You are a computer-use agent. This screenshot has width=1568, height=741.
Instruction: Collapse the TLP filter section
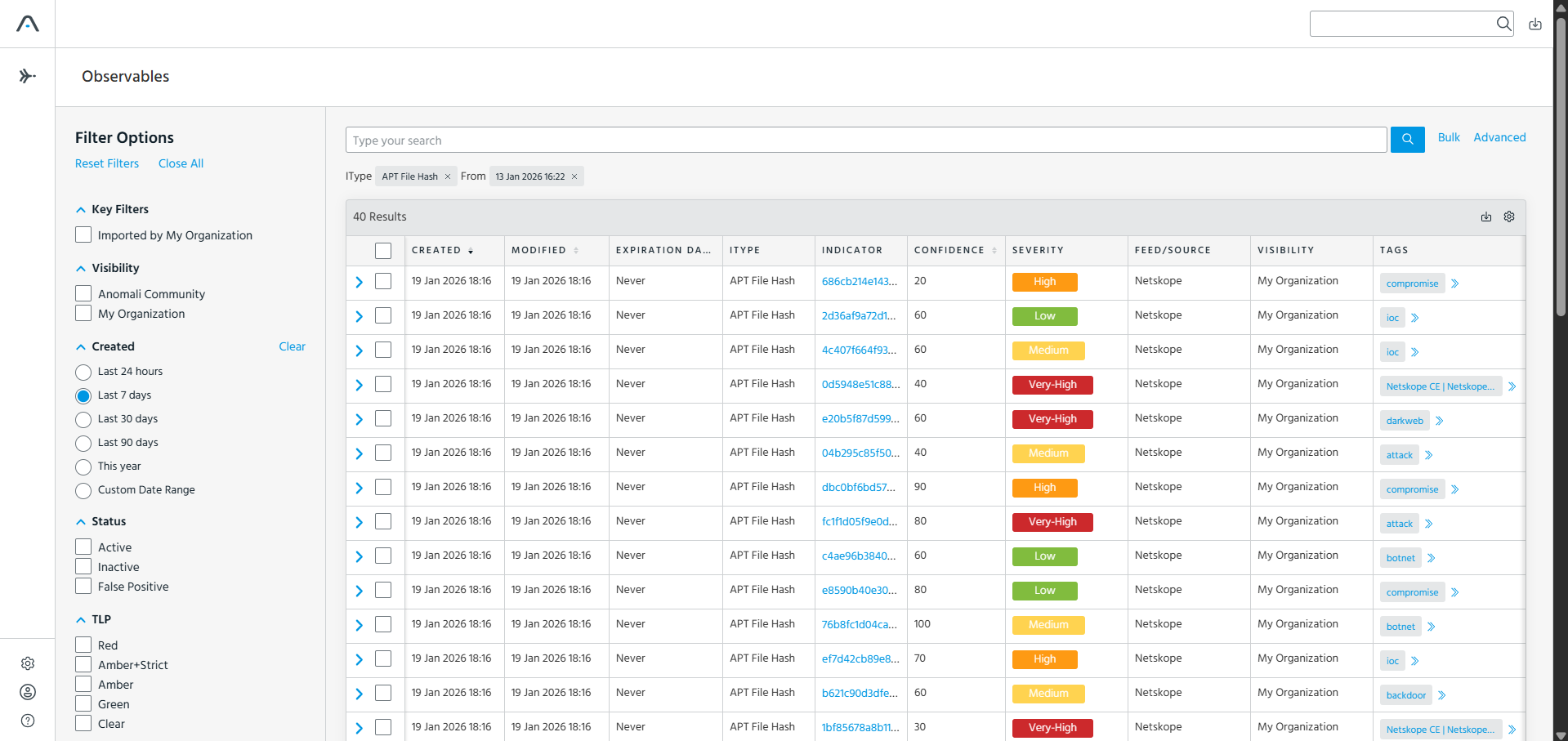[81, 620]
